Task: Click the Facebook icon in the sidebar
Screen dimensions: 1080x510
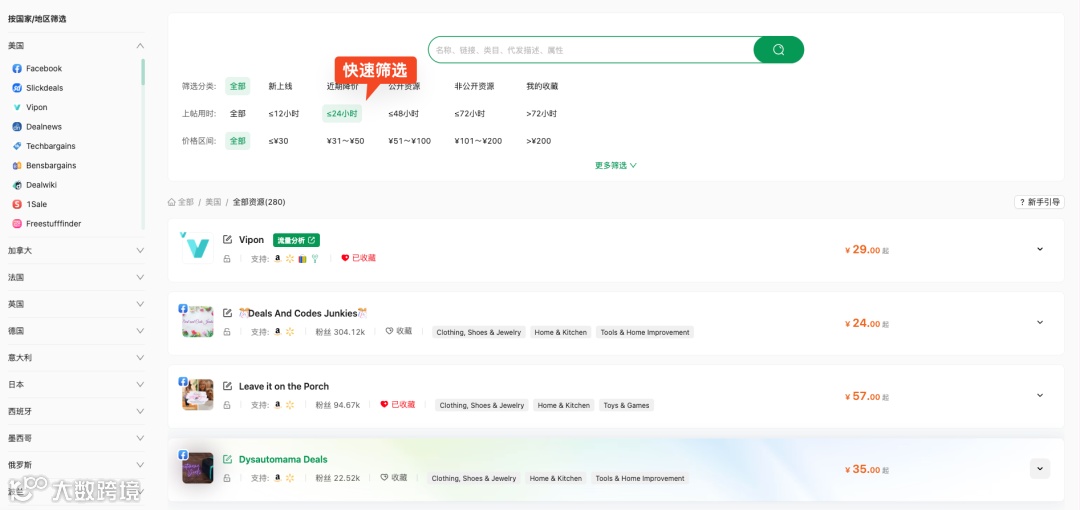Action: coord(17,68)
